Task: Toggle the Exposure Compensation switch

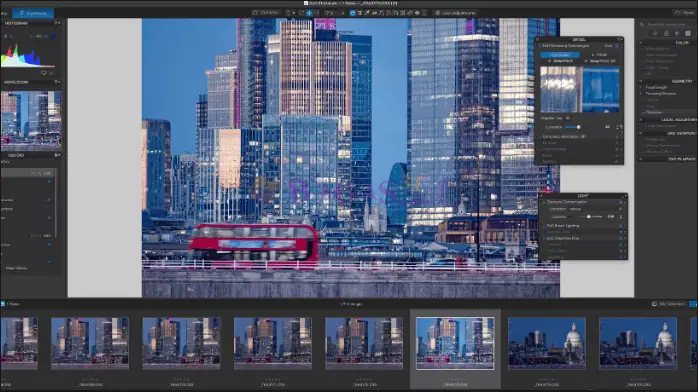Action: 621,202
